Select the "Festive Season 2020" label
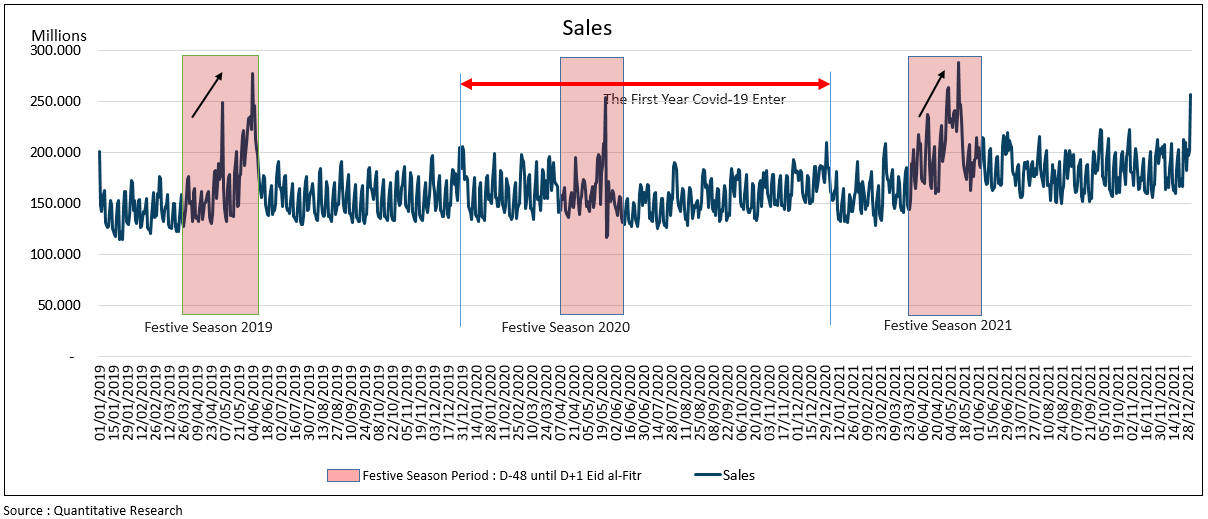 pos(566,327)
